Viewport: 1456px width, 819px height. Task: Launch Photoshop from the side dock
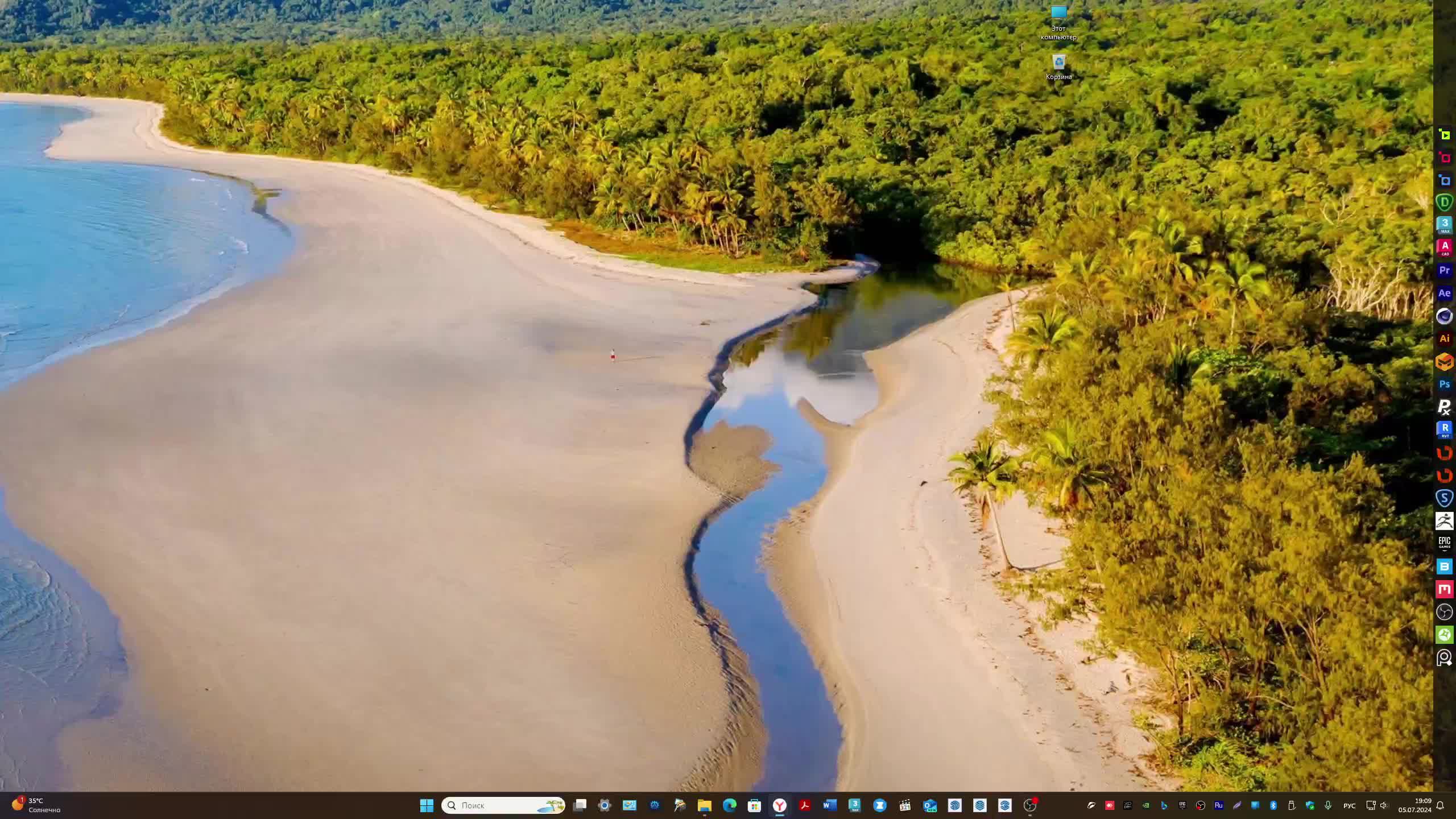1444,384
